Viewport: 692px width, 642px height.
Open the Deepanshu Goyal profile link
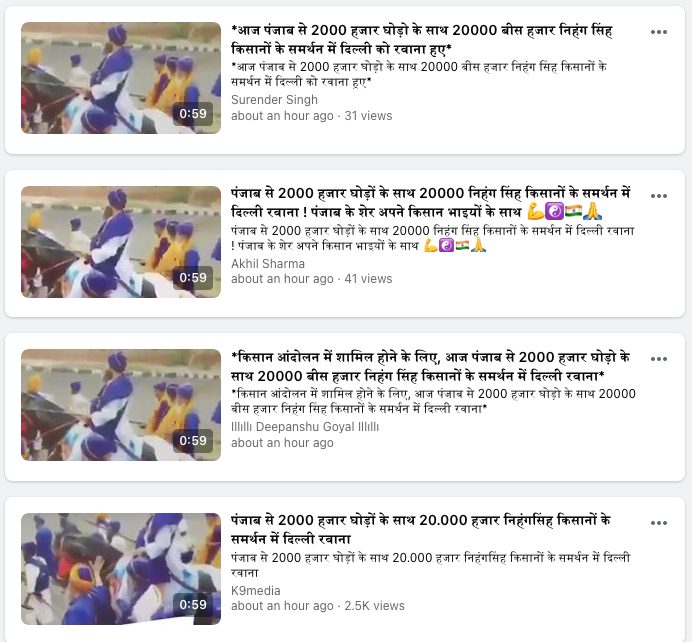click(305, 427)
